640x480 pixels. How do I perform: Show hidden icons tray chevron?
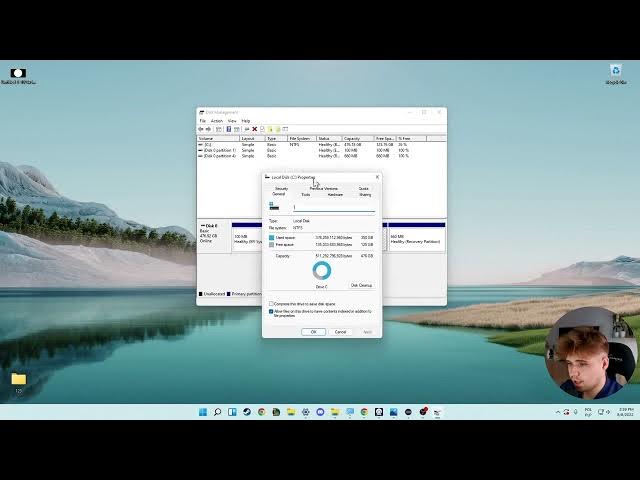pyautogui.click(x=558, y=412)
